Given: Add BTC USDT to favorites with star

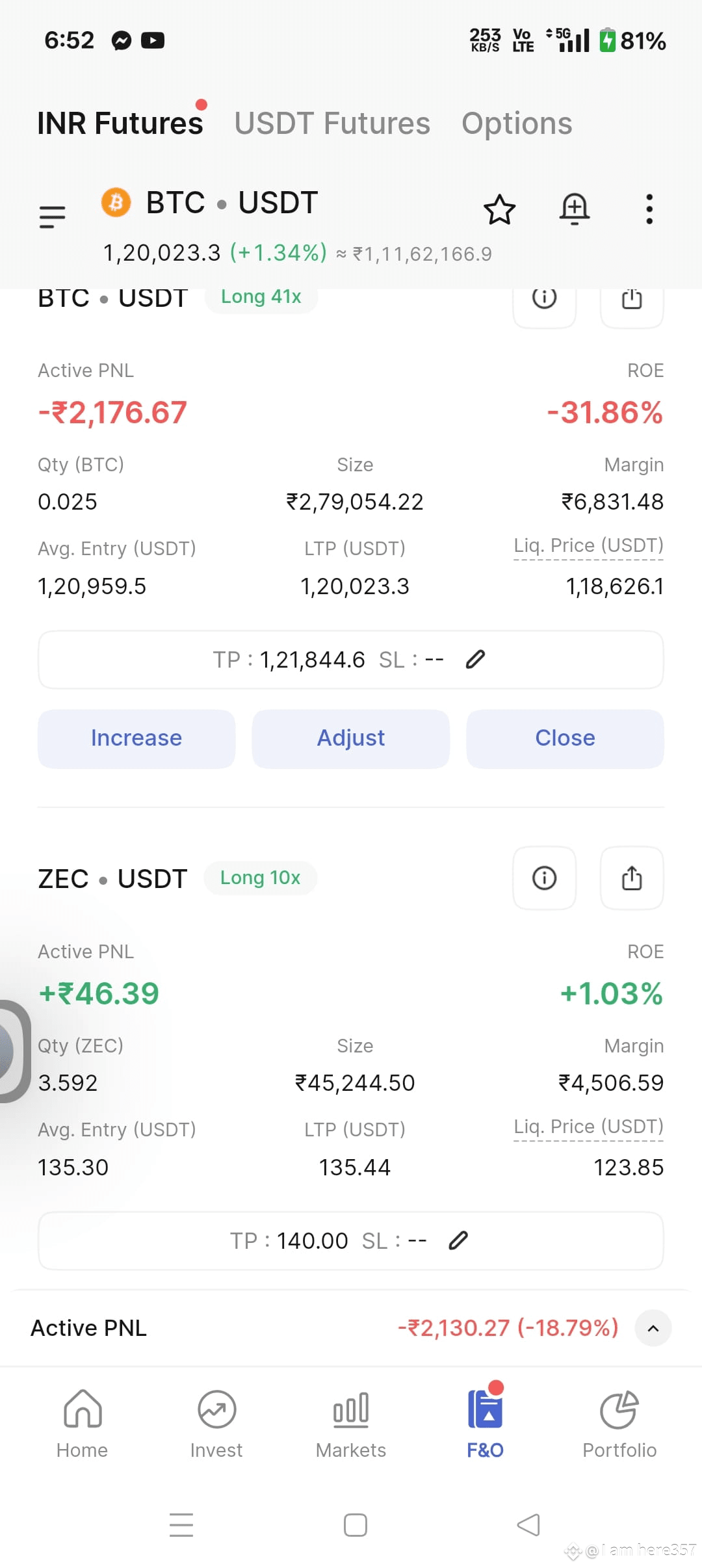Looking at the screenshot, I should (x=499, y=209).
